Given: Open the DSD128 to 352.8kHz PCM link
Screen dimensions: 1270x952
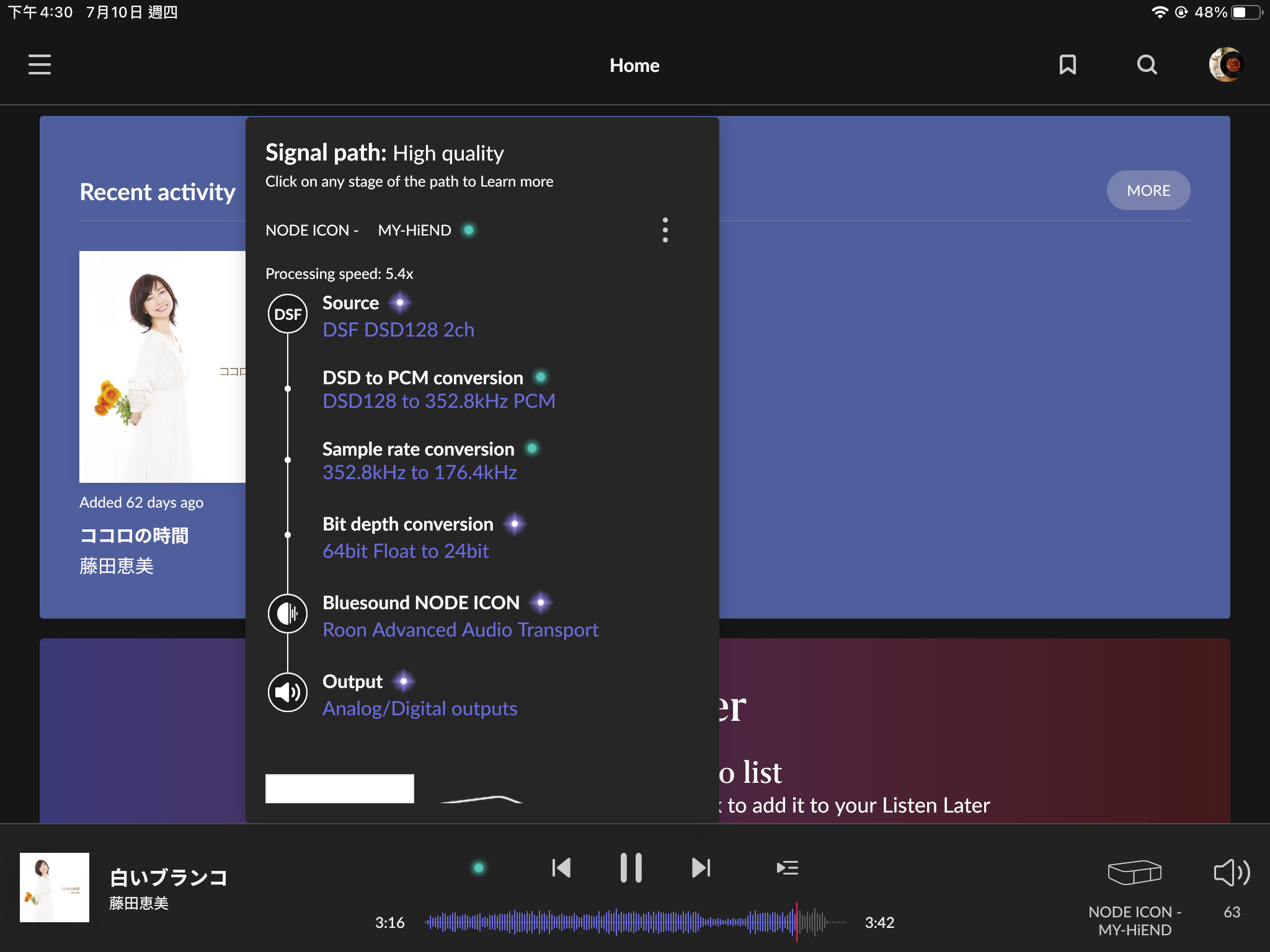Looking at the screenshot, I should click(x=439, y=401).
